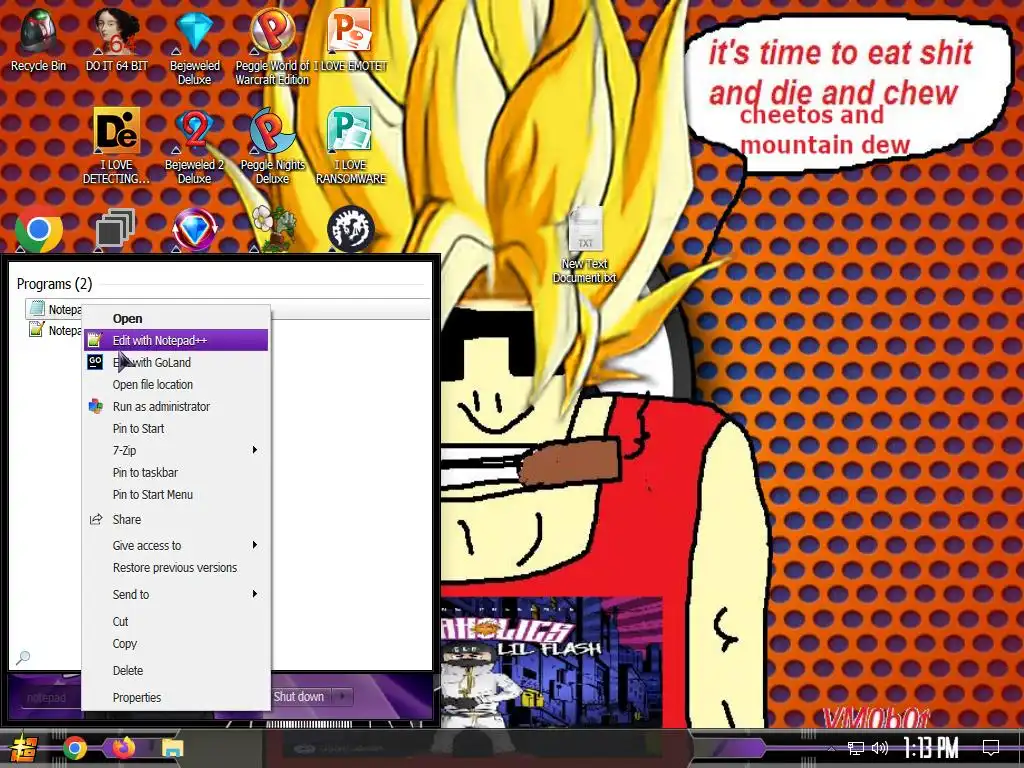Image resolution: width=1024 pixels, height=768 pixels.
Task: Launch Chrome from the taskbar
Action: [74, 748]
